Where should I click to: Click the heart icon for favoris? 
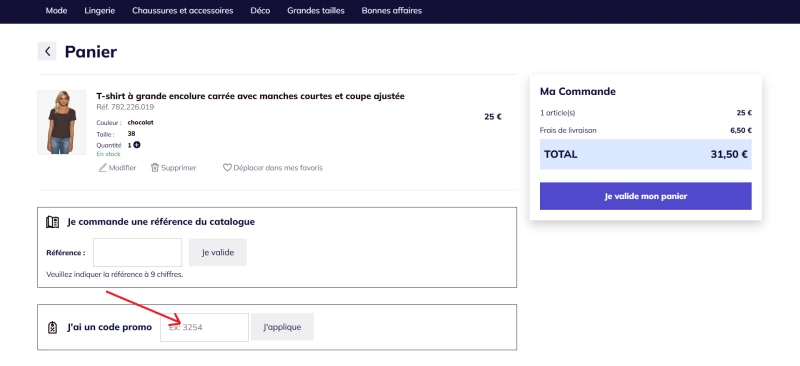227,167
